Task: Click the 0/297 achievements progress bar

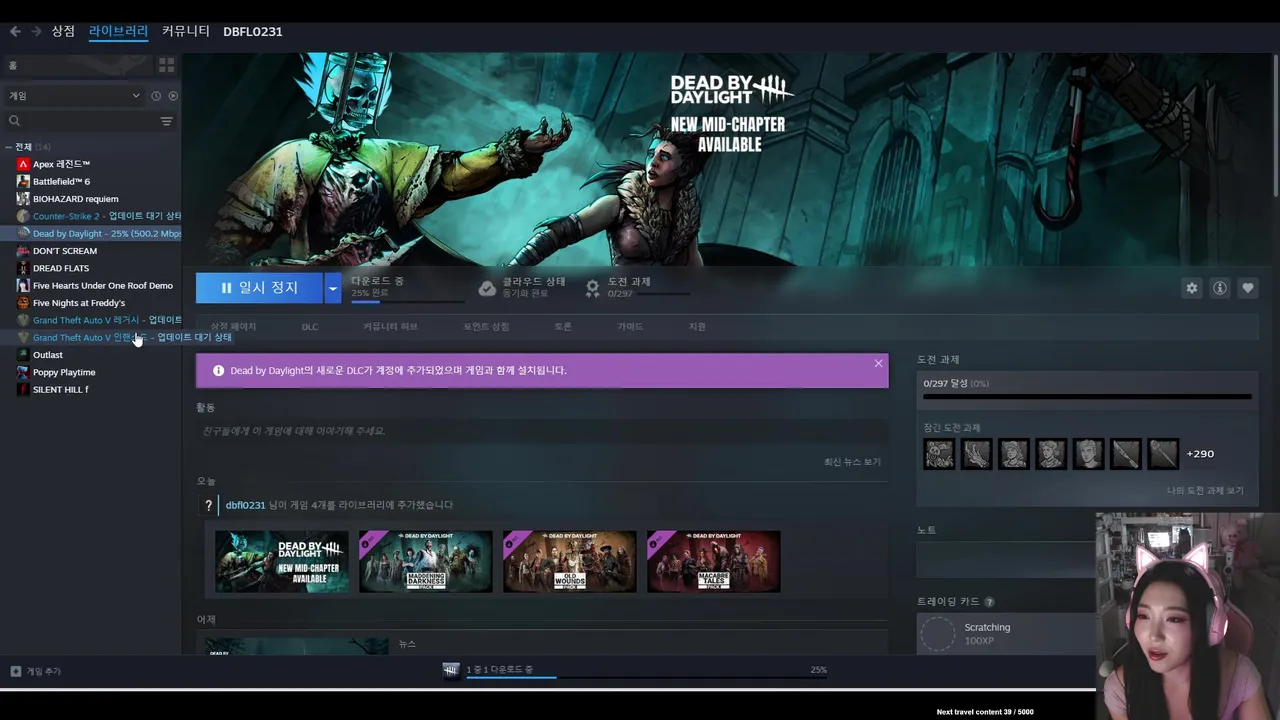Action: (x=1087, y=396)
